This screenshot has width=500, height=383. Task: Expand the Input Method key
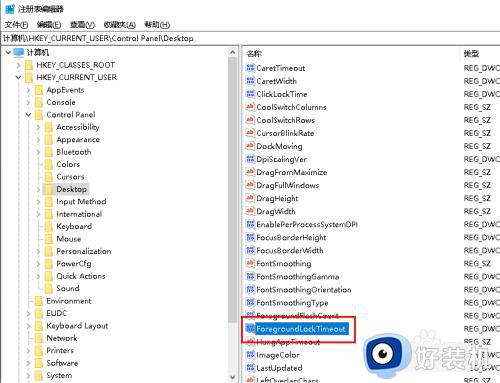click(x=38, y=202)
